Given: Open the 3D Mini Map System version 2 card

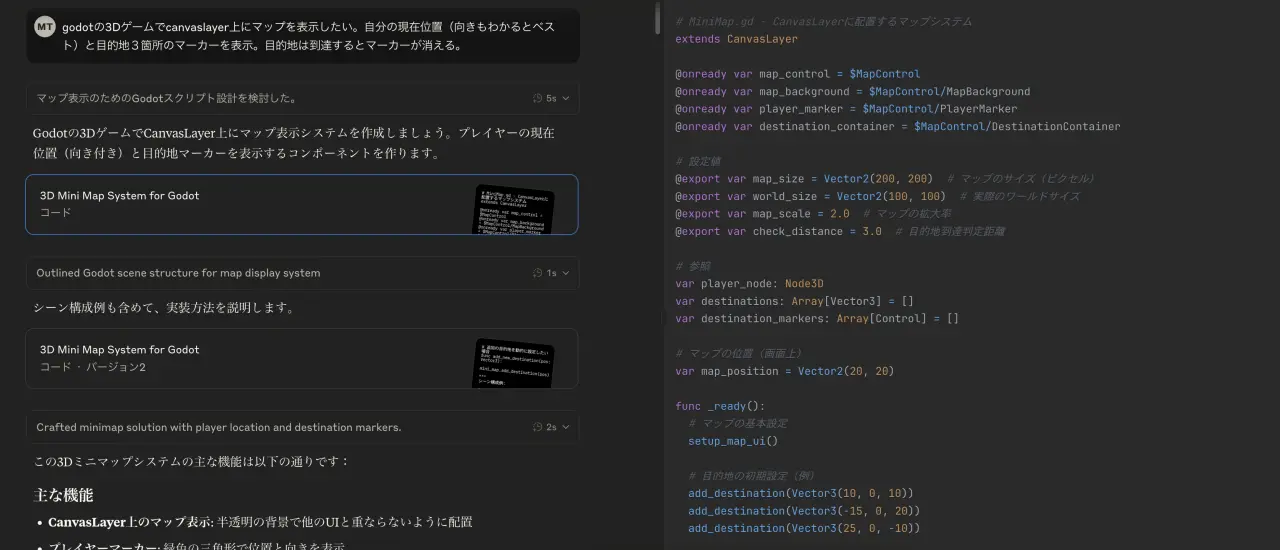Looking at the screenshot, I should tap(302, 358).
